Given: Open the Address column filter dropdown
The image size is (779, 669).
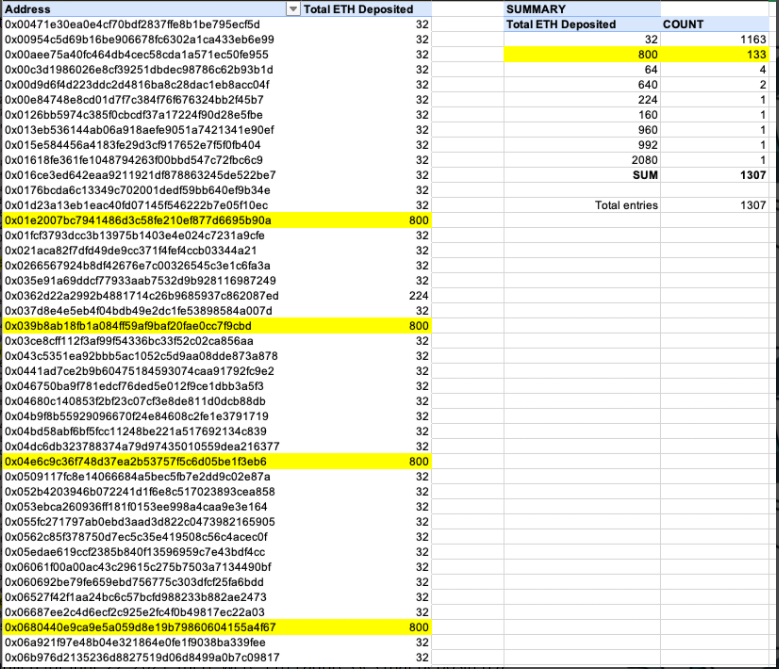Looking at the screenshot, I should 293,9.
